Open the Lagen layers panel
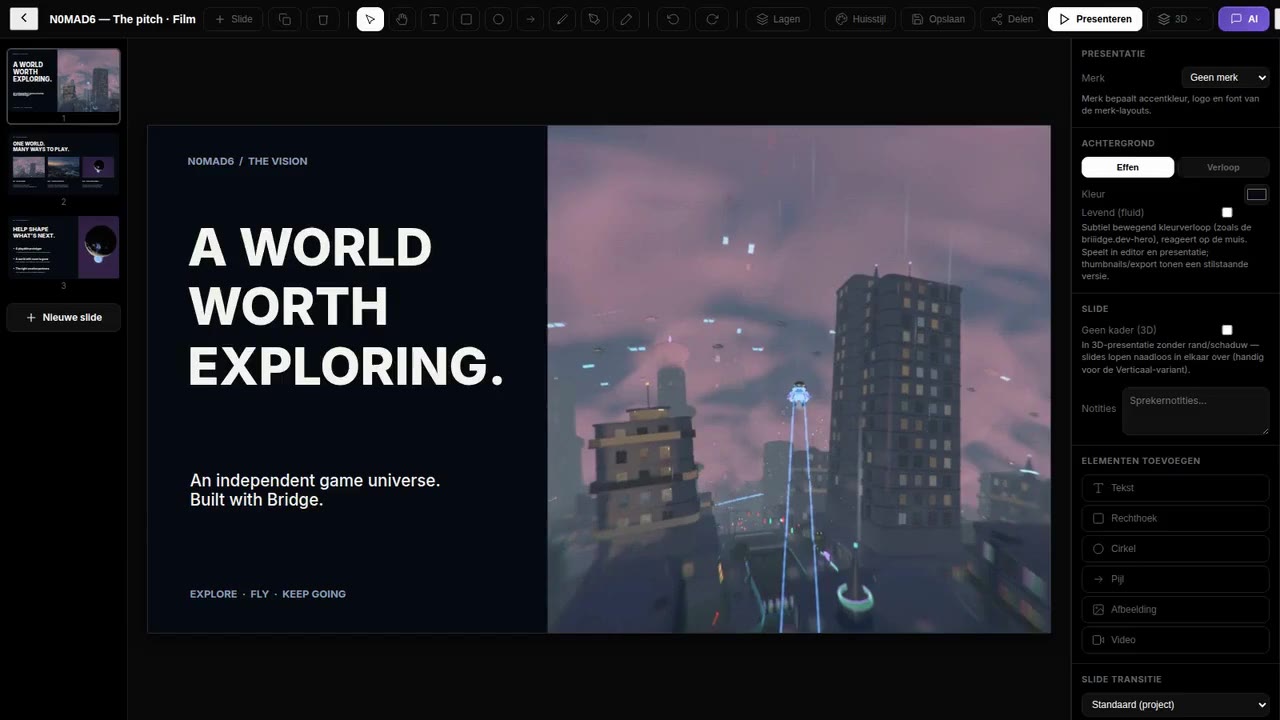 (778, 19)
